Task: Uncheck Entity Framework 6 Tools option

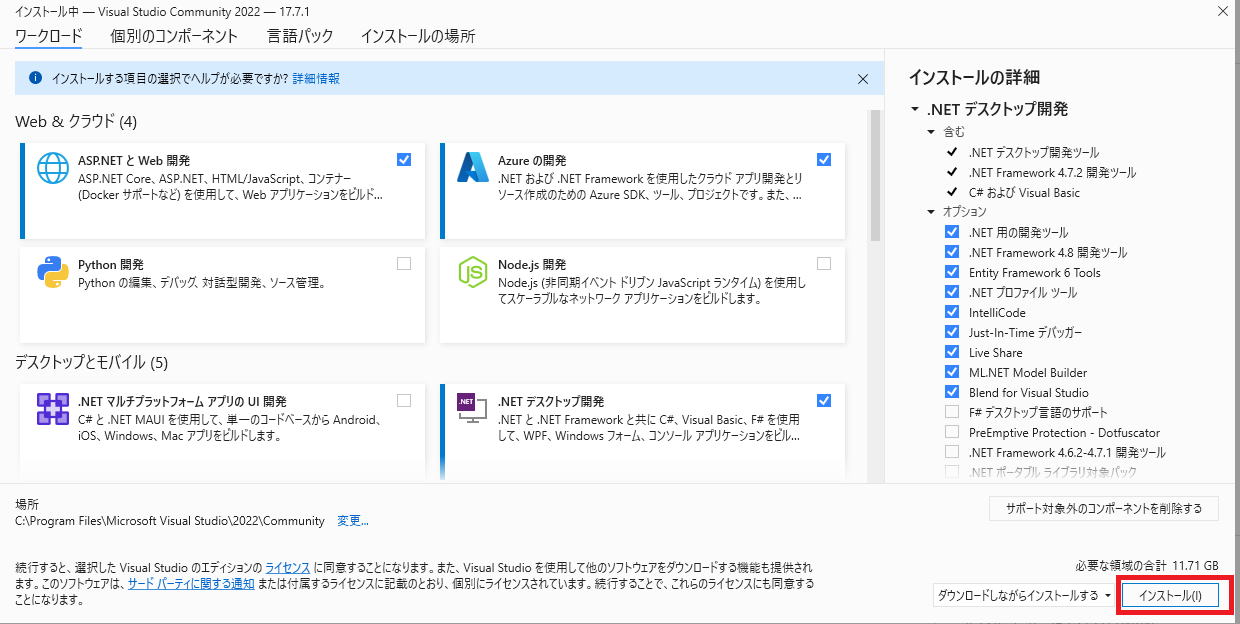Action: (952, 272)
